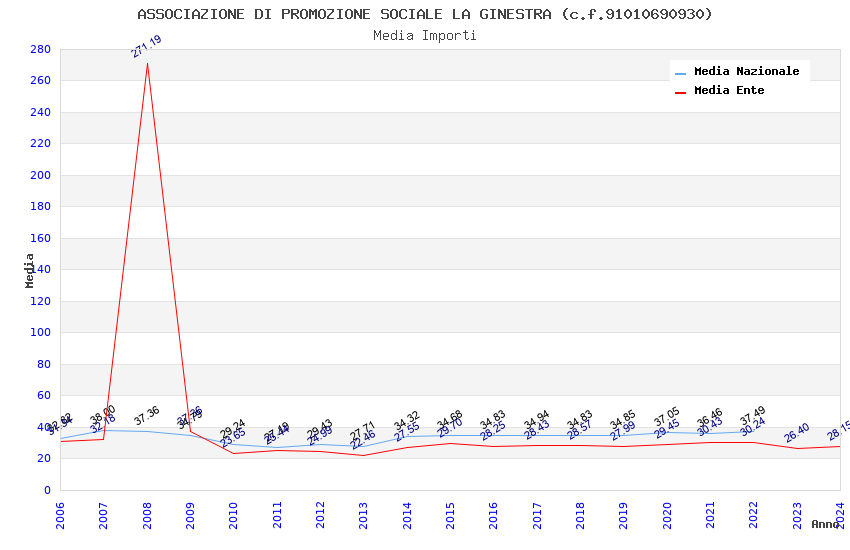This screenshot has height=550, width=850.
Task: Click the x-axis year label 2022
Action: click(754, 515)
